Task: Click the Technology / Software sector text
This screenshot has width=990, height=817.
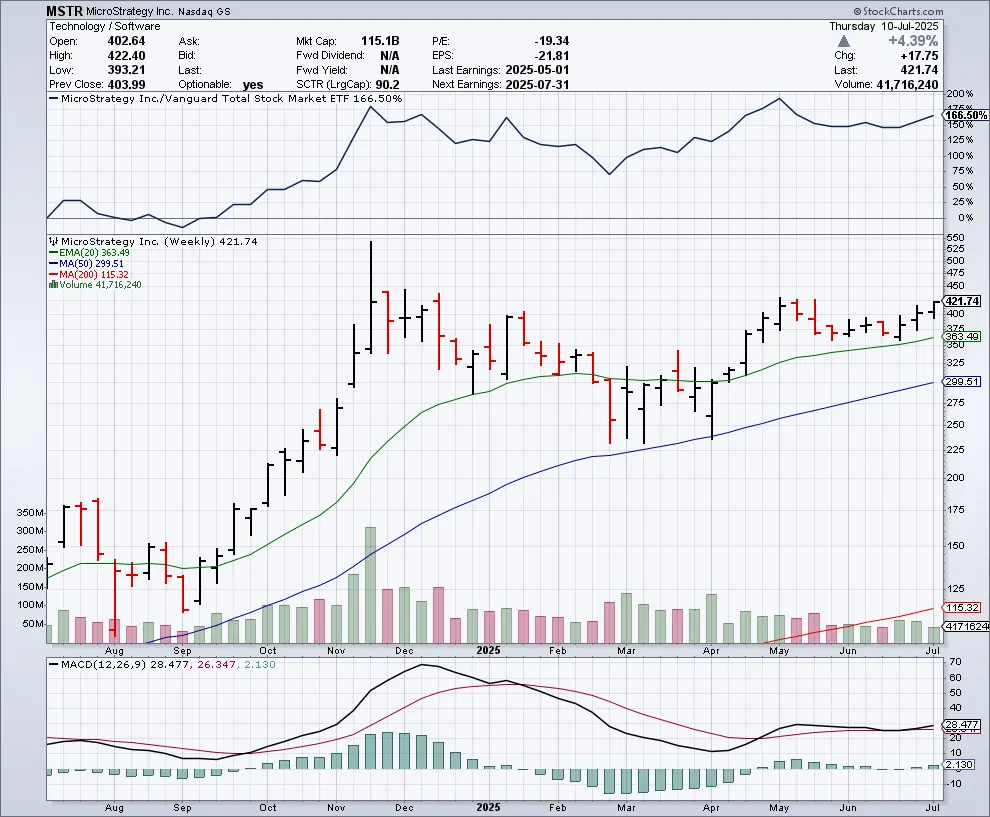Action: [105, 27]
